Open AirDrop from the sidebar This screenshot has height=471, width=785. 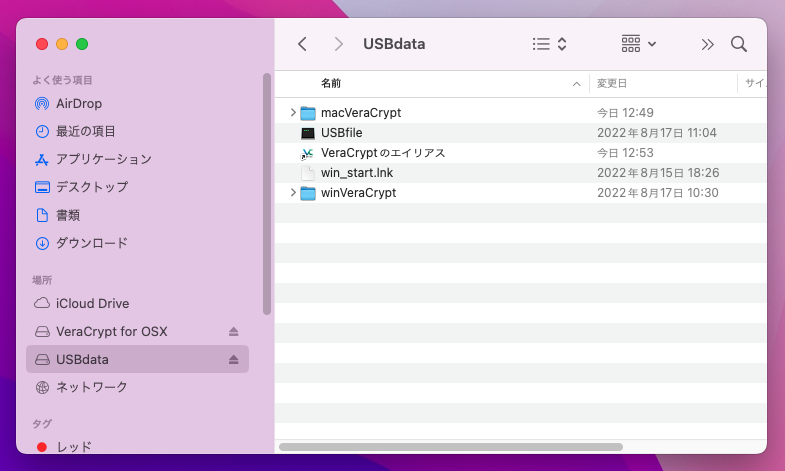click(x=78, y=103)
